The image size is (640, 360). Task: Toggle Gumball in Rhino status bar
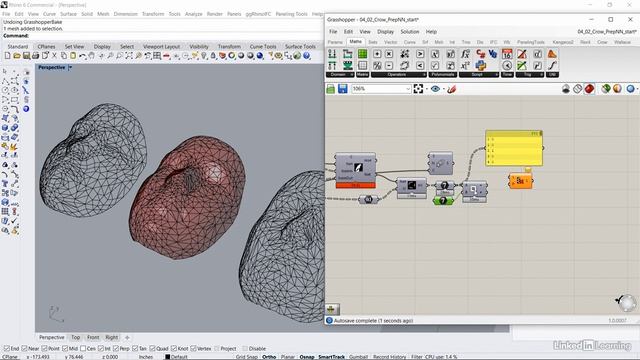pyautogui.click(x=358, y=357)
